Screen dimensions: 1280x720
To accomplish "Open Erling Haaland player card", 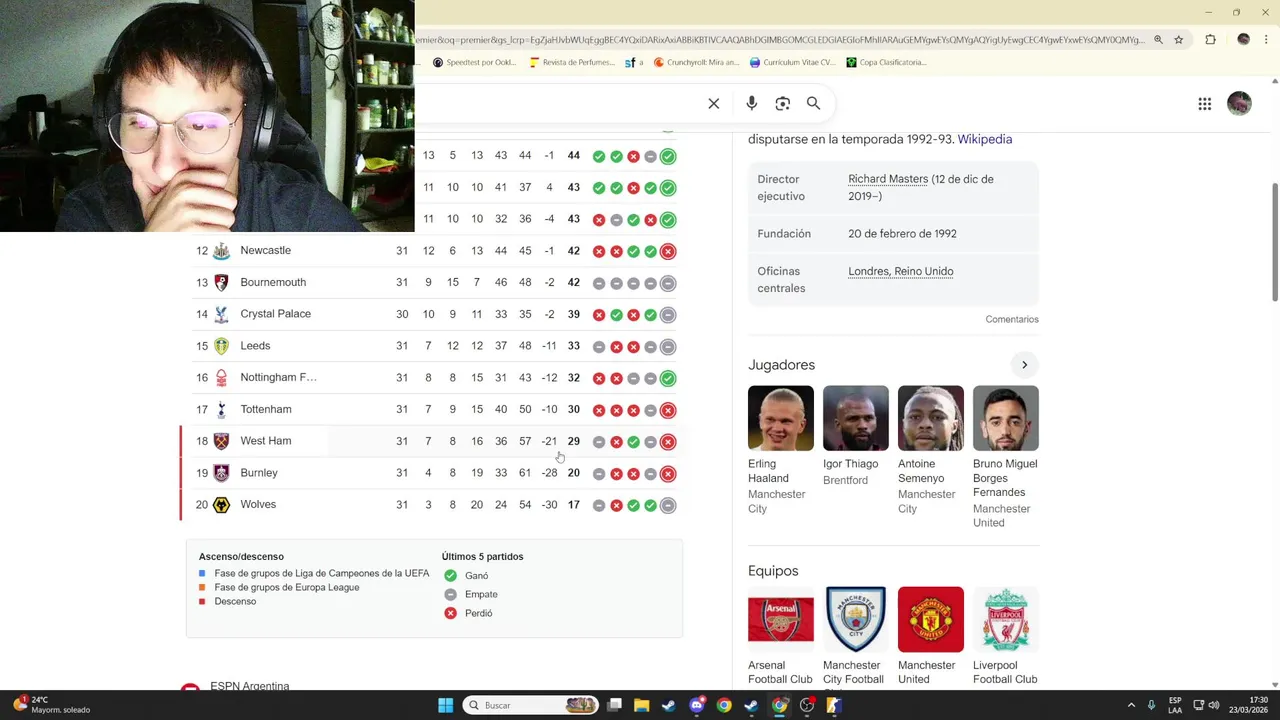I will click(781, 450).
